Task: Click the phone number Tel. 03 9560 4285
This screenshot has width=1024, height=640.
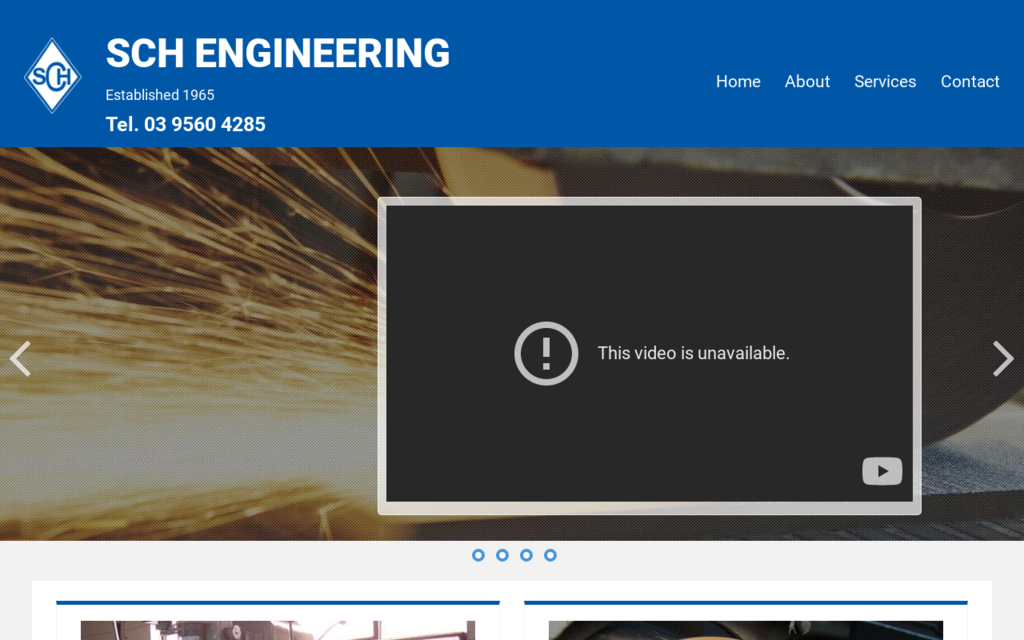Action: coord(186,124)
